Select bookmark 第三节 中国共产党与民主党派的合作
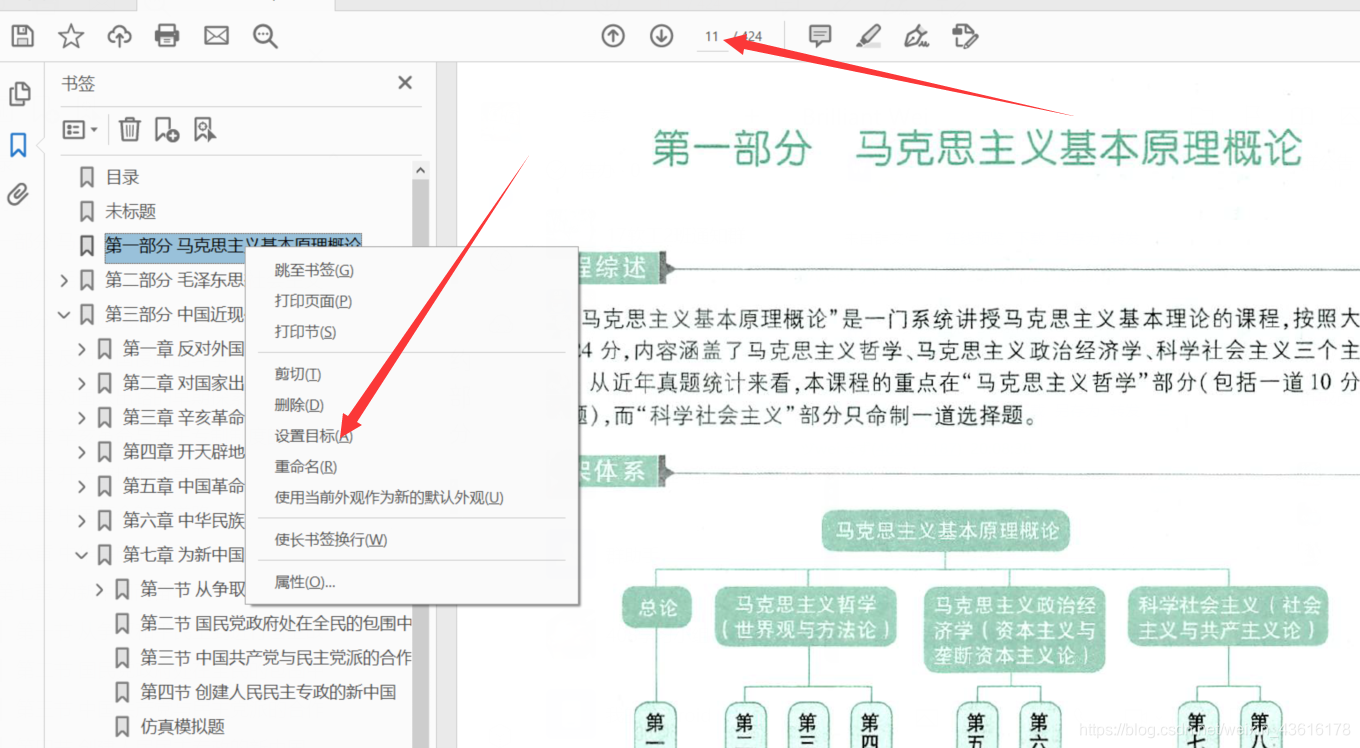 [276, 657]
